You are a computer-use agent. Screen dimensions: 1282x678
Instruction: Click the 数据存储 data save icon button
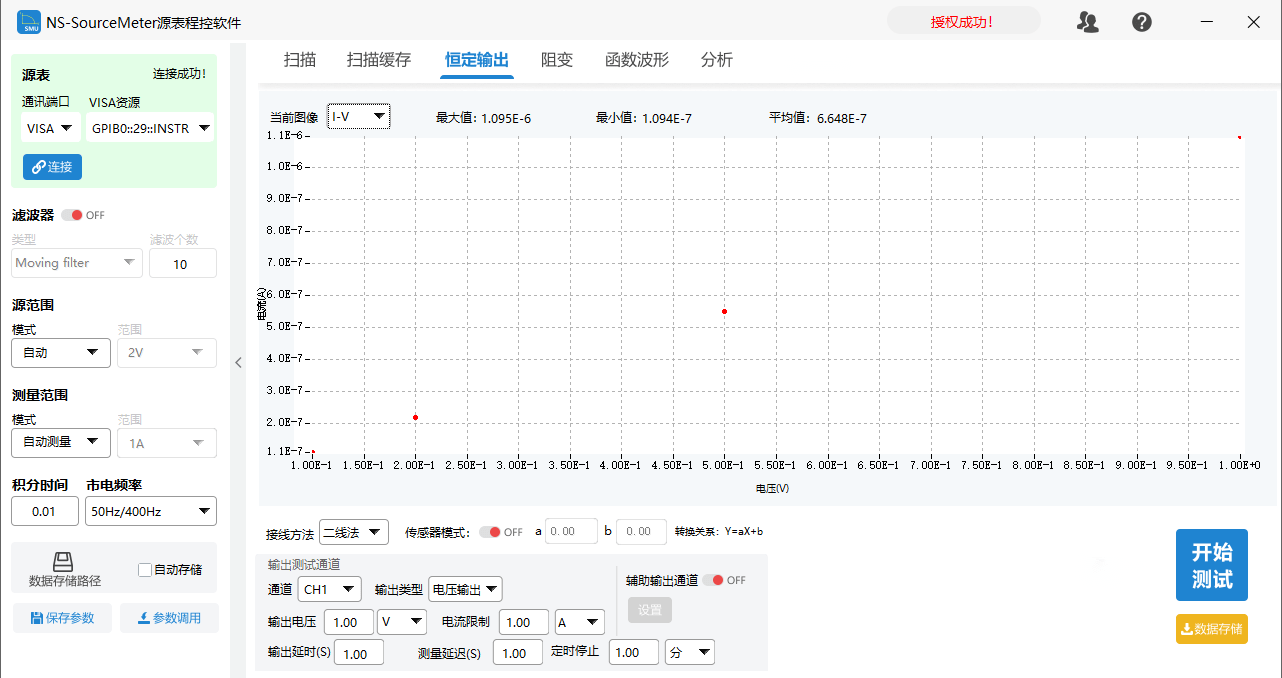(1211, 629)
